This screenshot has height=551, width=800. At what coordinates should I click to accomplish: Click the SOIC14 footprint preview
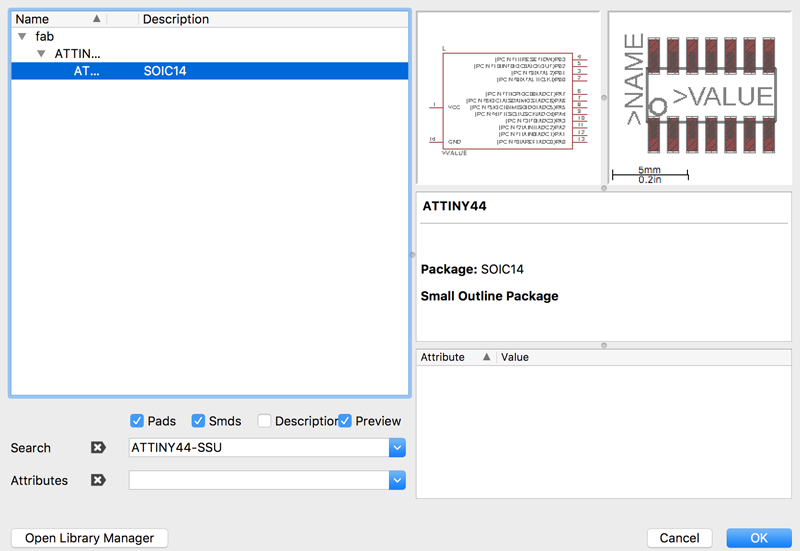click(700, 98)
